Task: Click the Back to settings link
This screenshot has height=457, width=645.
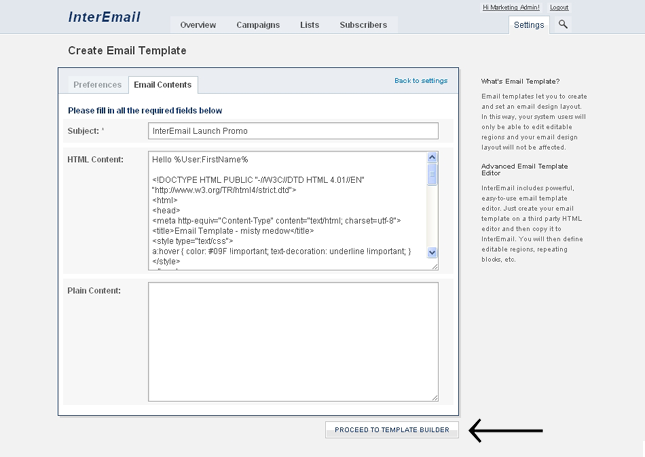Action: [421, 81]
